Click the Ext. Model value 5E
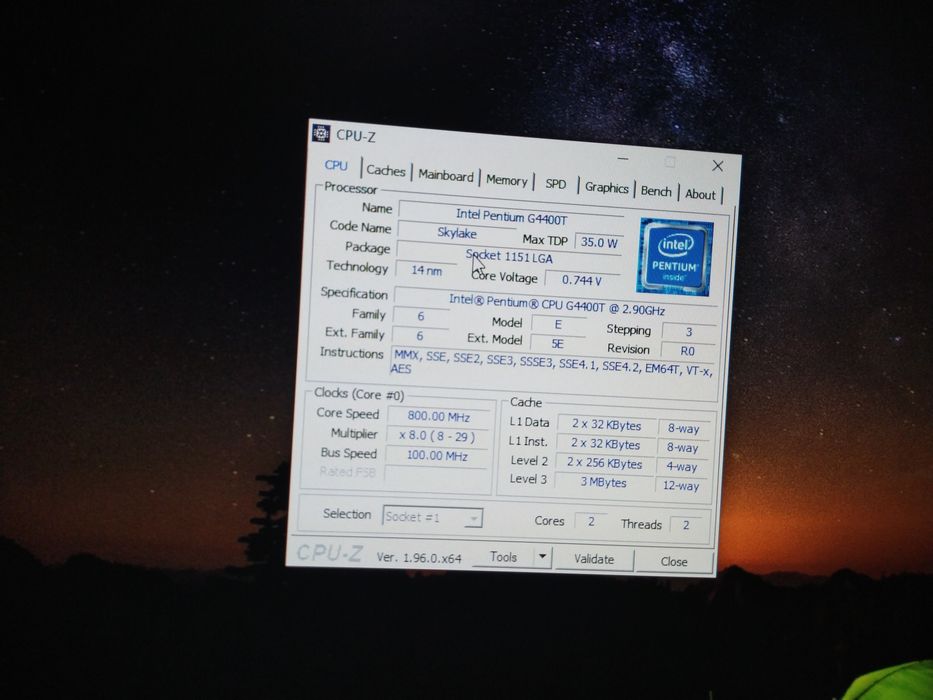This screenshot has width=933, height=700. point(557,343)
